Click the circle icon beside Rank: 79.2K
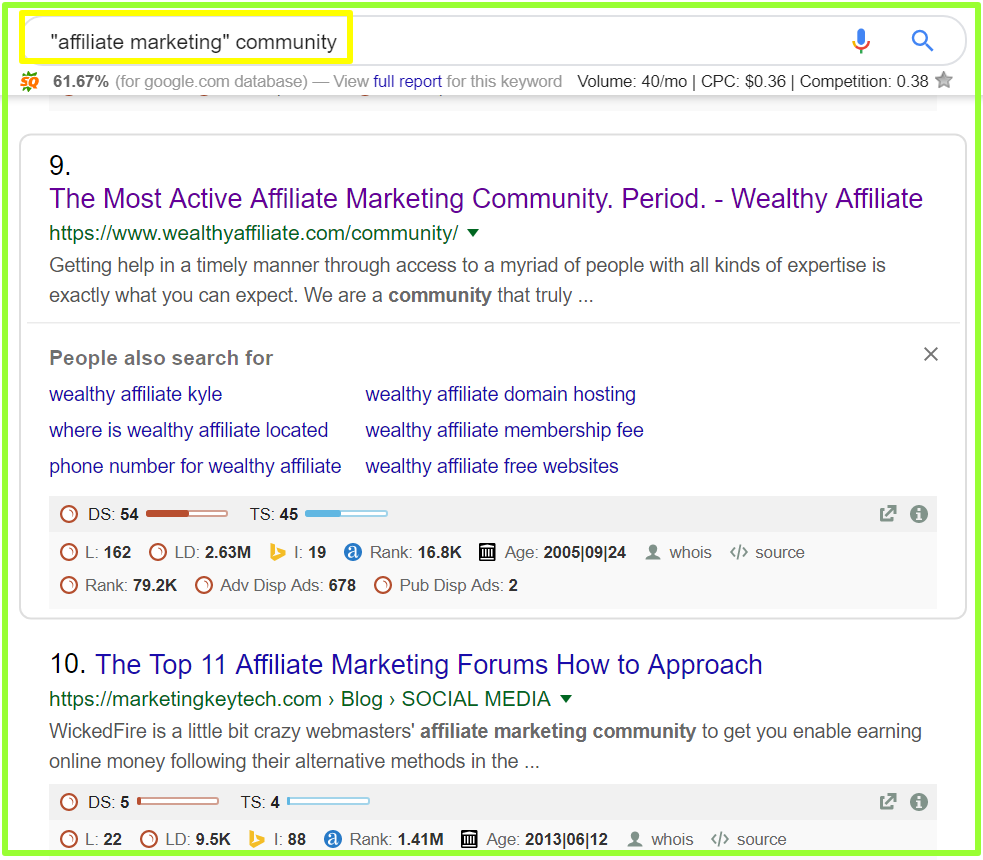 [x=69, y=585]
